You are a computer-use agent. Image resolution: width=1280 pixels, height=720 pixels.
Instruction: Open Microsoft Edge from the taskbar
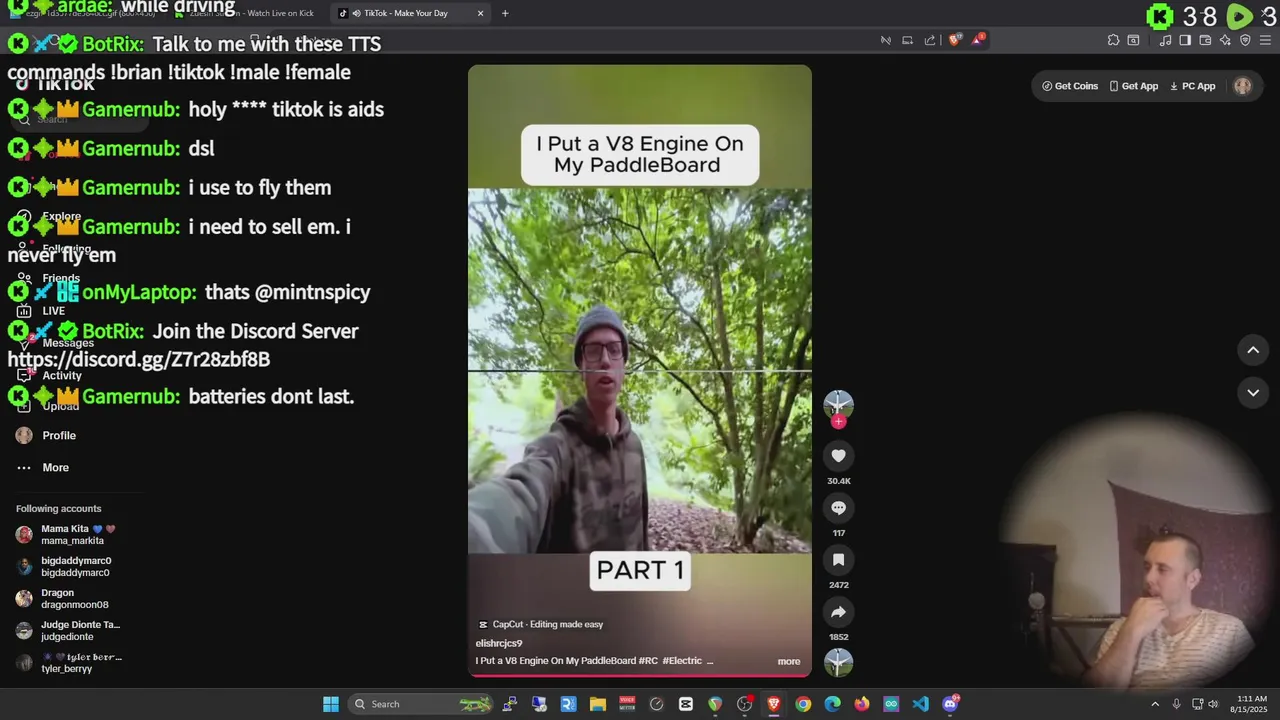click(832, 704)
